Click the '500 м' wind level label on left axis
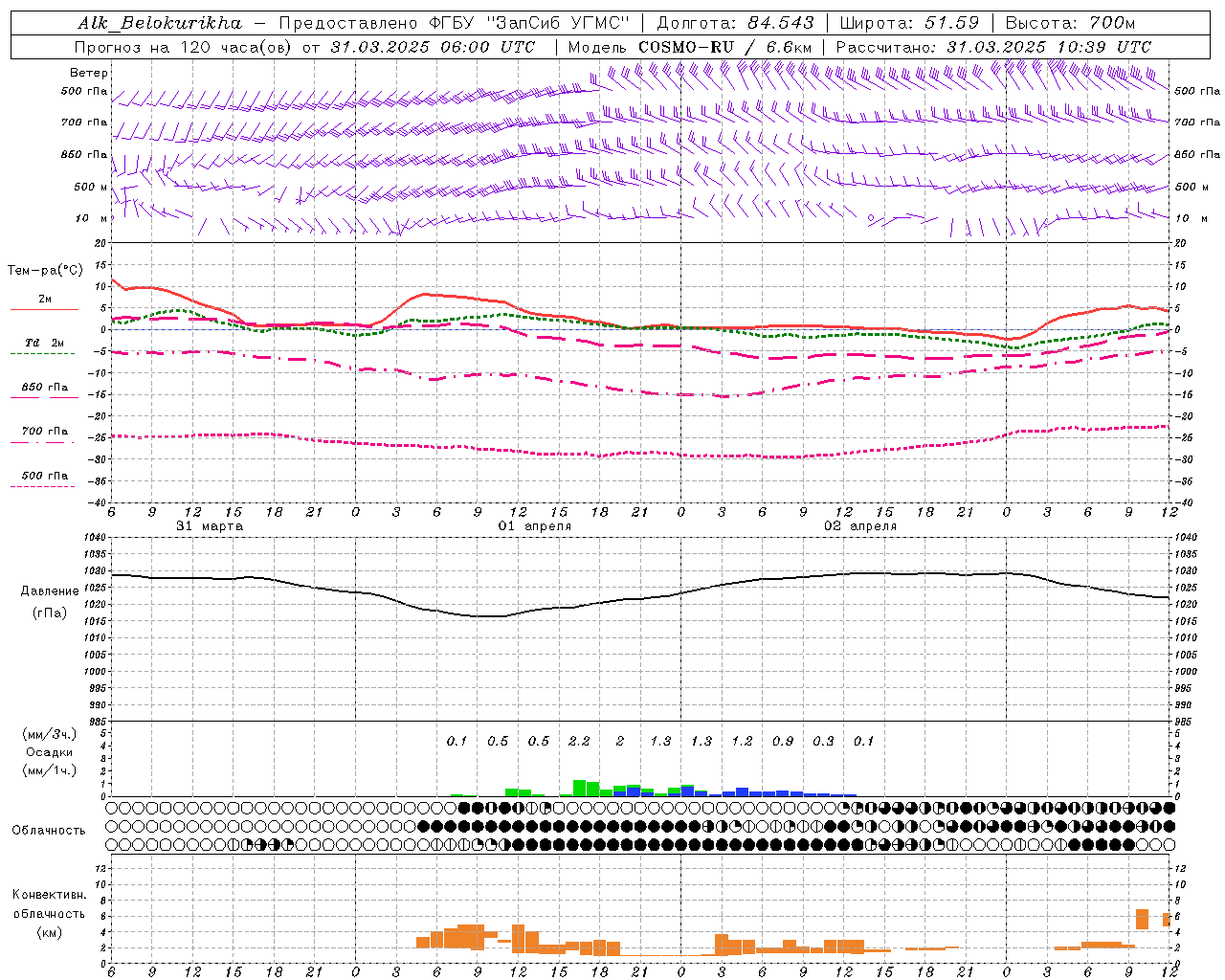1225x980 pixels. pos(91,187)
